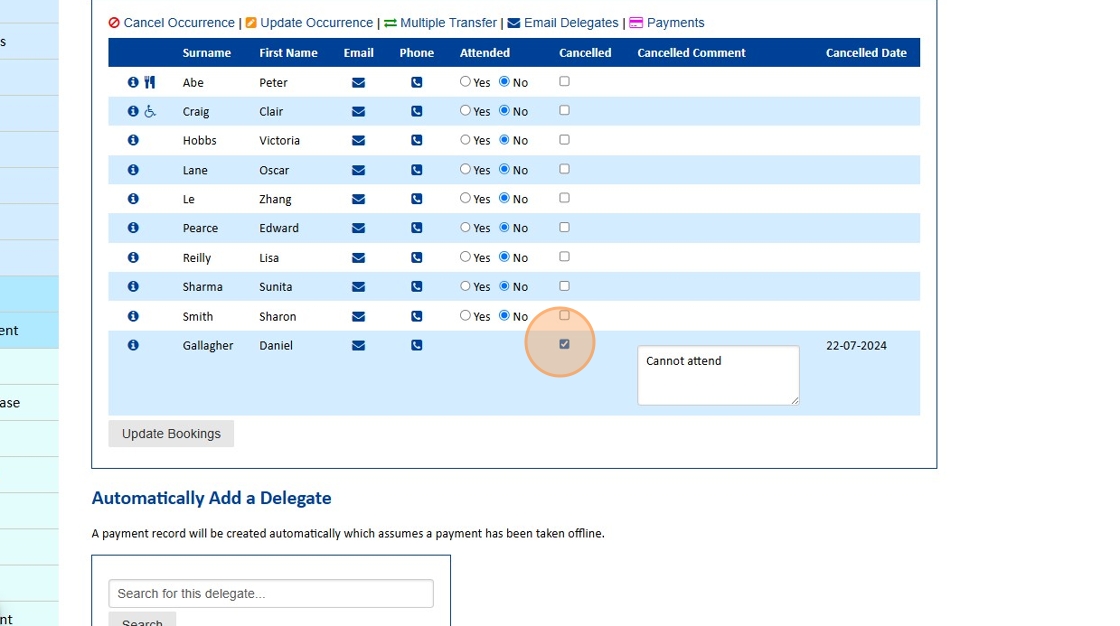Click the Cancel Occurrence link
The width and height of the screenshot is (1120, 626).
point(178,23)
